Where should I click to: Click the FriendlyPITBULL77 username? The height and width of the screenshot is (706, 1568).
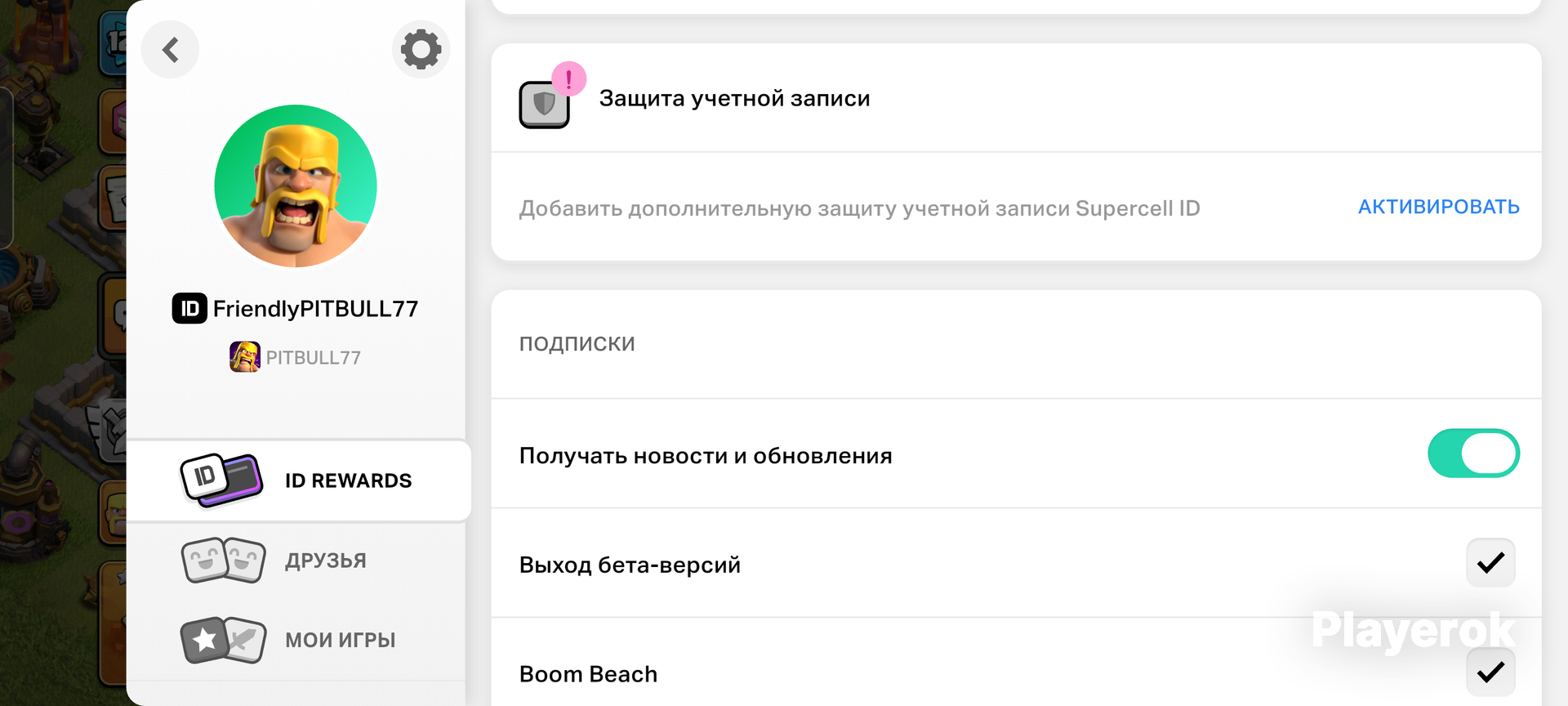(315, 309)
